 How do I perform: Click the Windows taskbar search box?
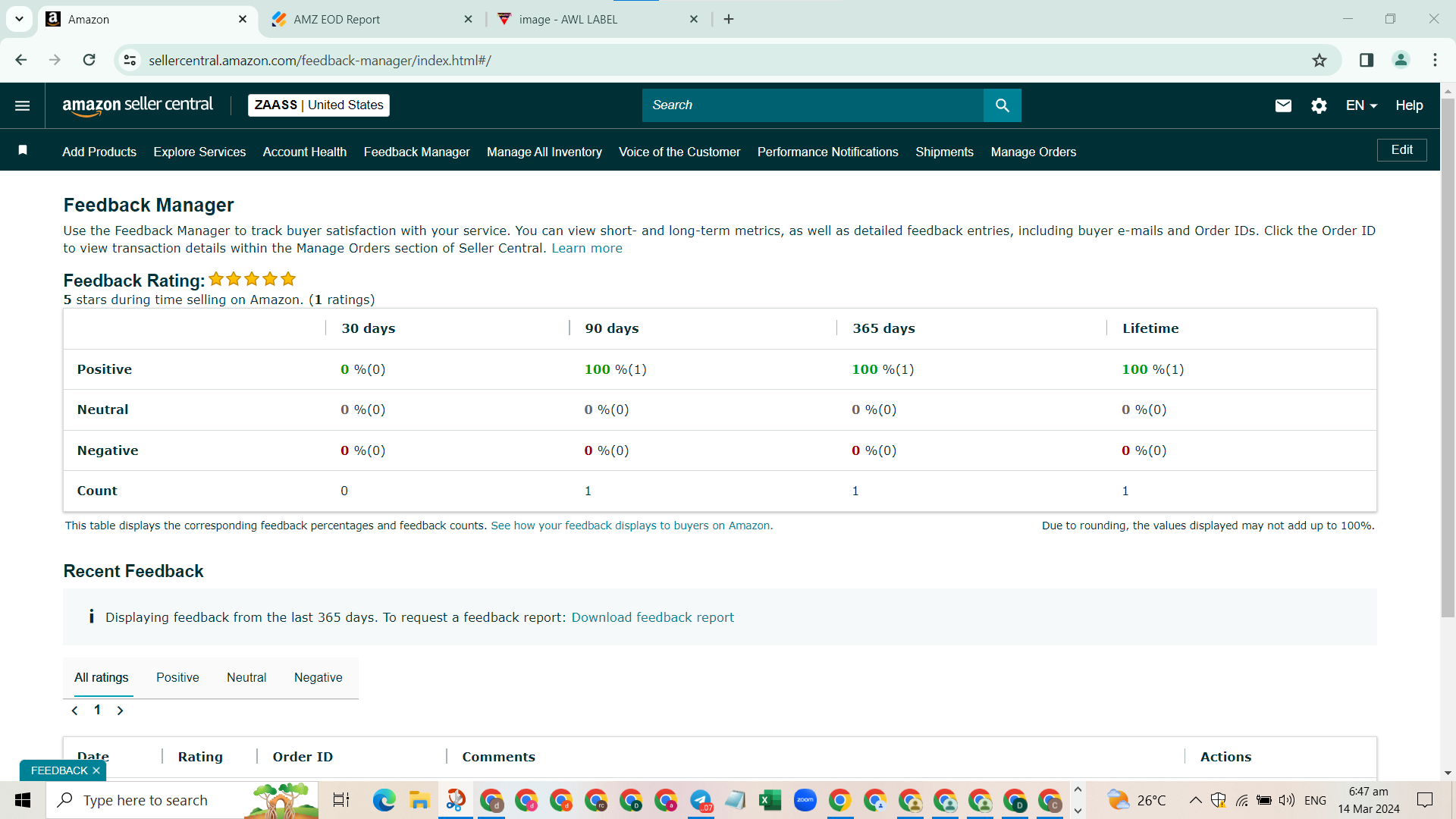(182, 800)
